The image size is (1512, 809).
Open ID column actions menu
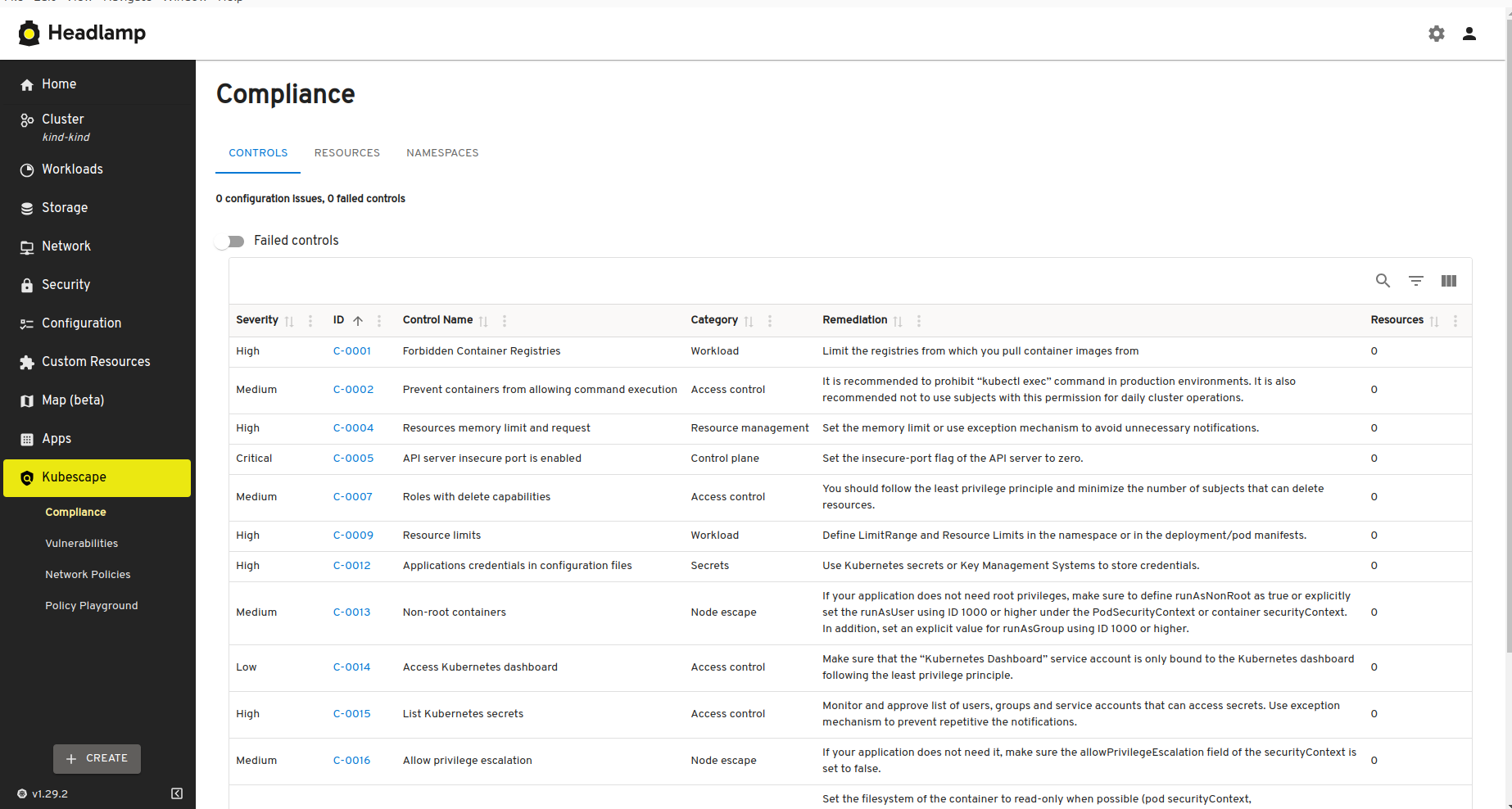pyautogui.click(x=379, y=321)
